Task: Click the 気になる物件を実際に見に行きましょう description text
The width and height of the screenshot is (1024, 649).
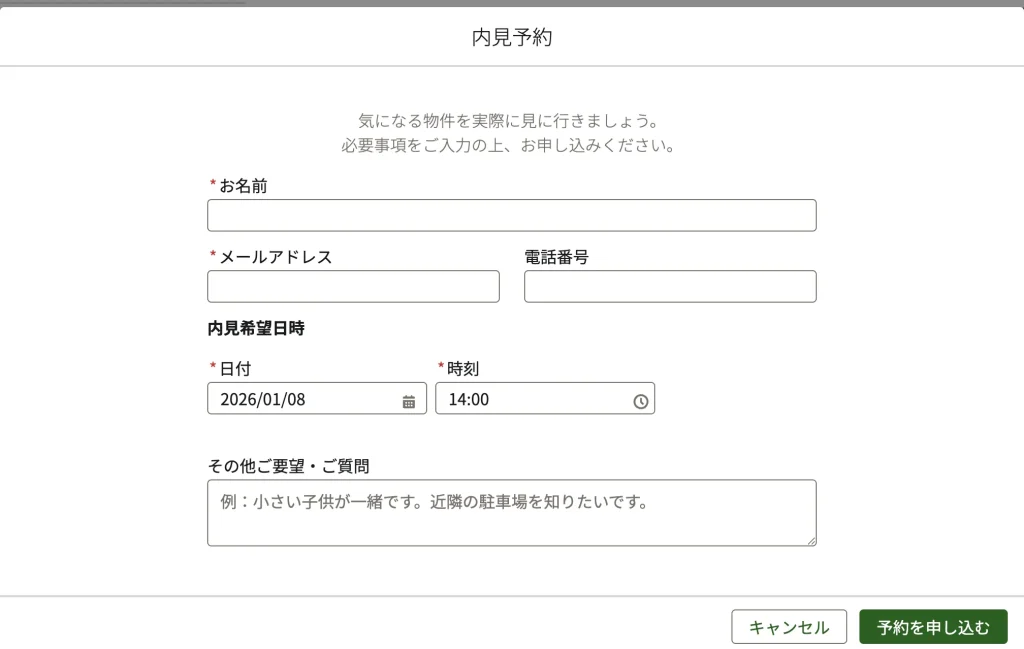Action: (x=510, y=121)
